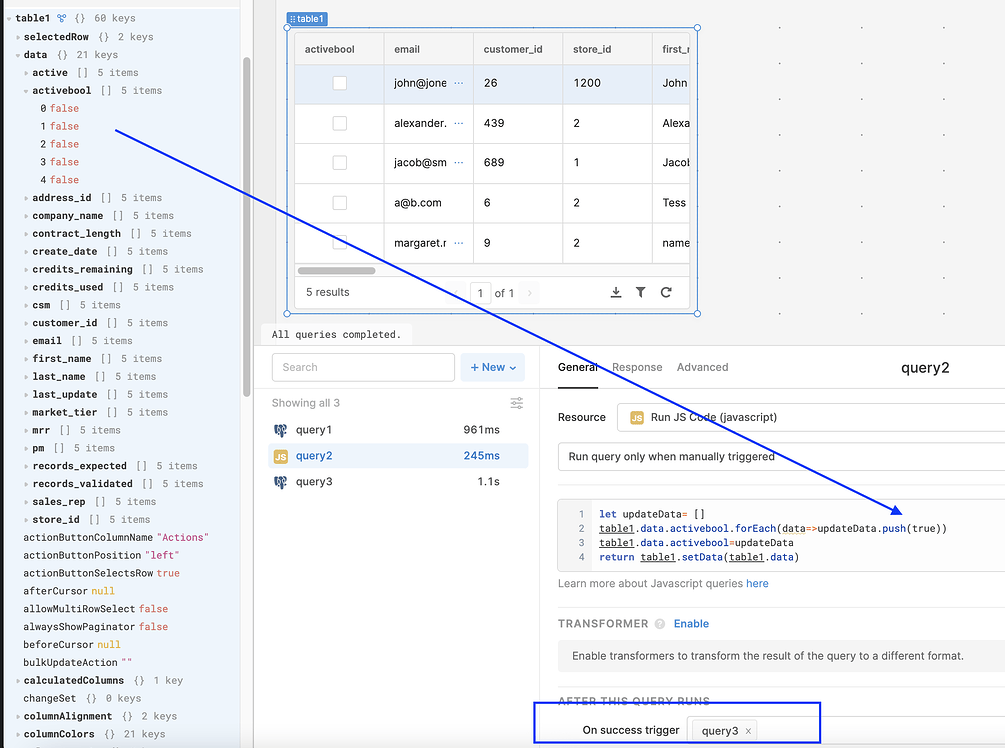1005x748 pixels.
Task: Click the ellipsis next to the jacob@sm email
Action: 458,163
